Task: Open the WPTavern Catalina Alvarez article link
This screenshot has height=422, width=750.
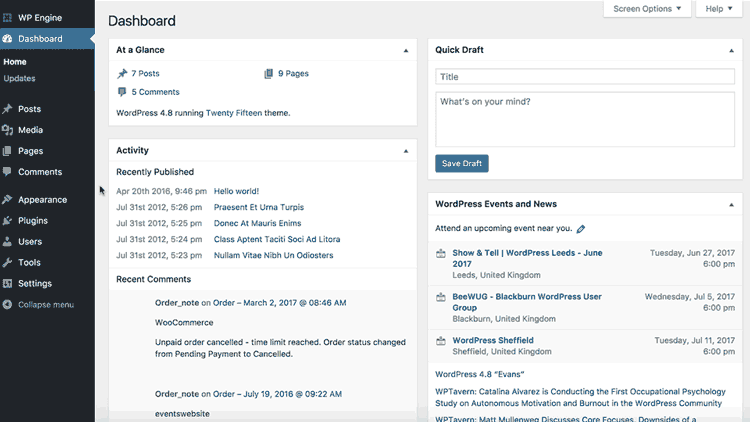Action: (x=580, y=398)
